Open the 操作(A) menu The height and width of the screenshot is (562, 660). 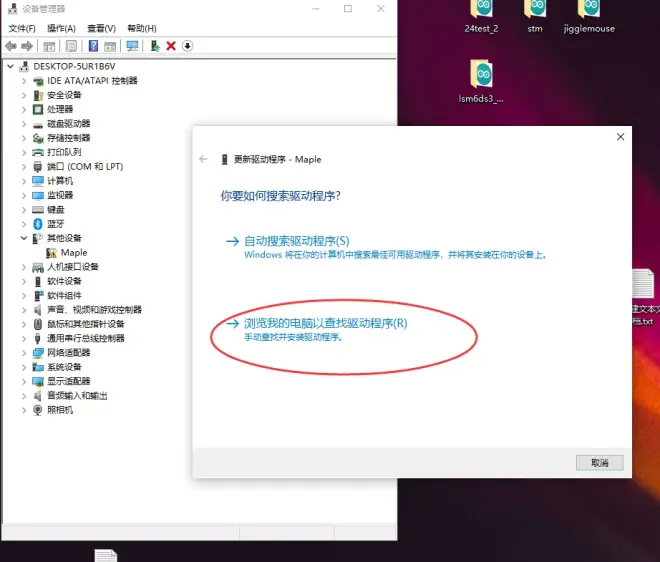point(61,28)
